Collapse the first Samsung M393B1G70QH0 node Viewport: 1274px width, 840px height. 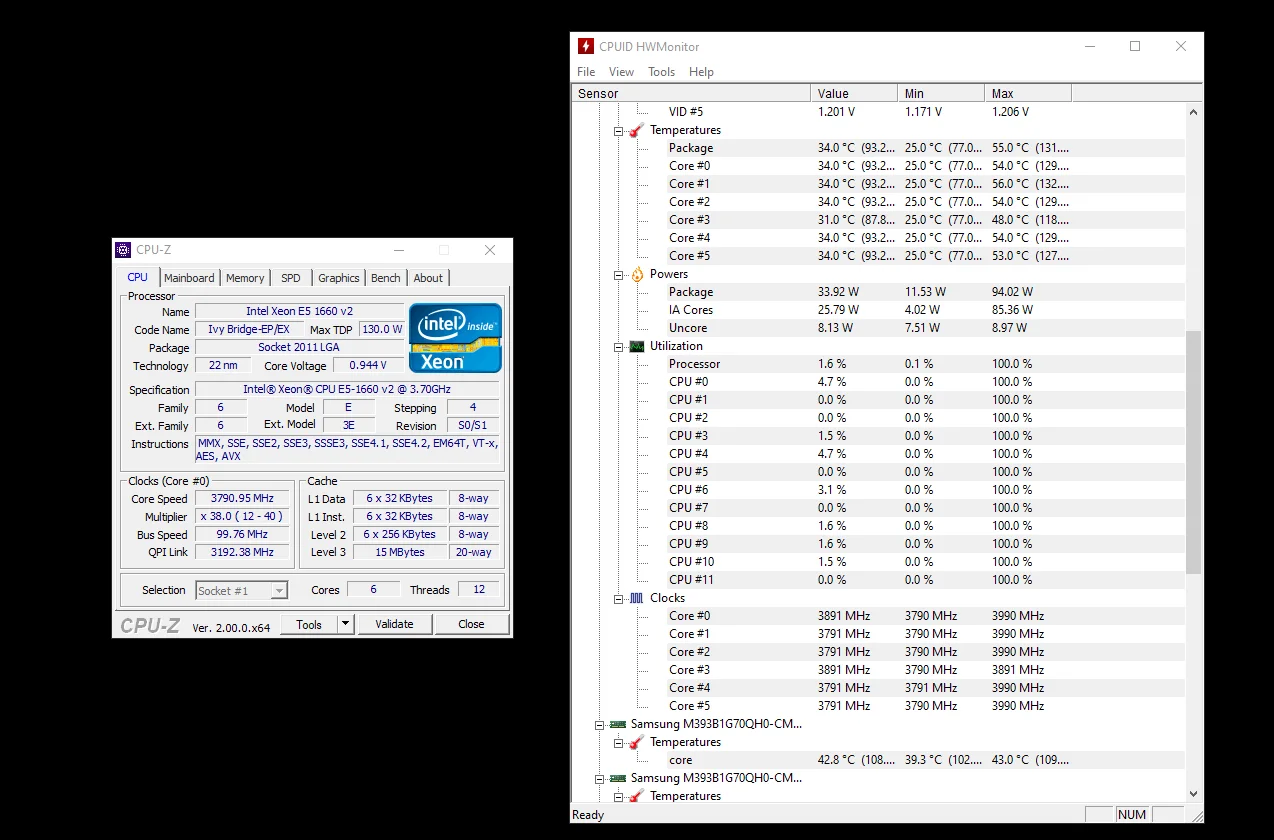click(600, 725)
